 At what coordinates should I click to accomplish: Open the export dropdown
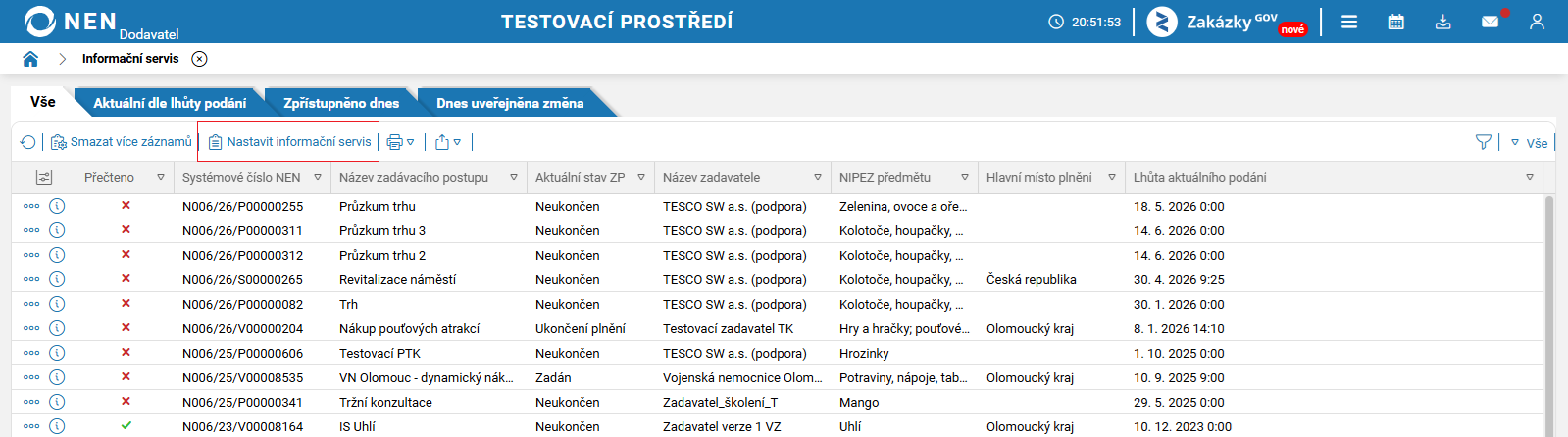[447, 142]
